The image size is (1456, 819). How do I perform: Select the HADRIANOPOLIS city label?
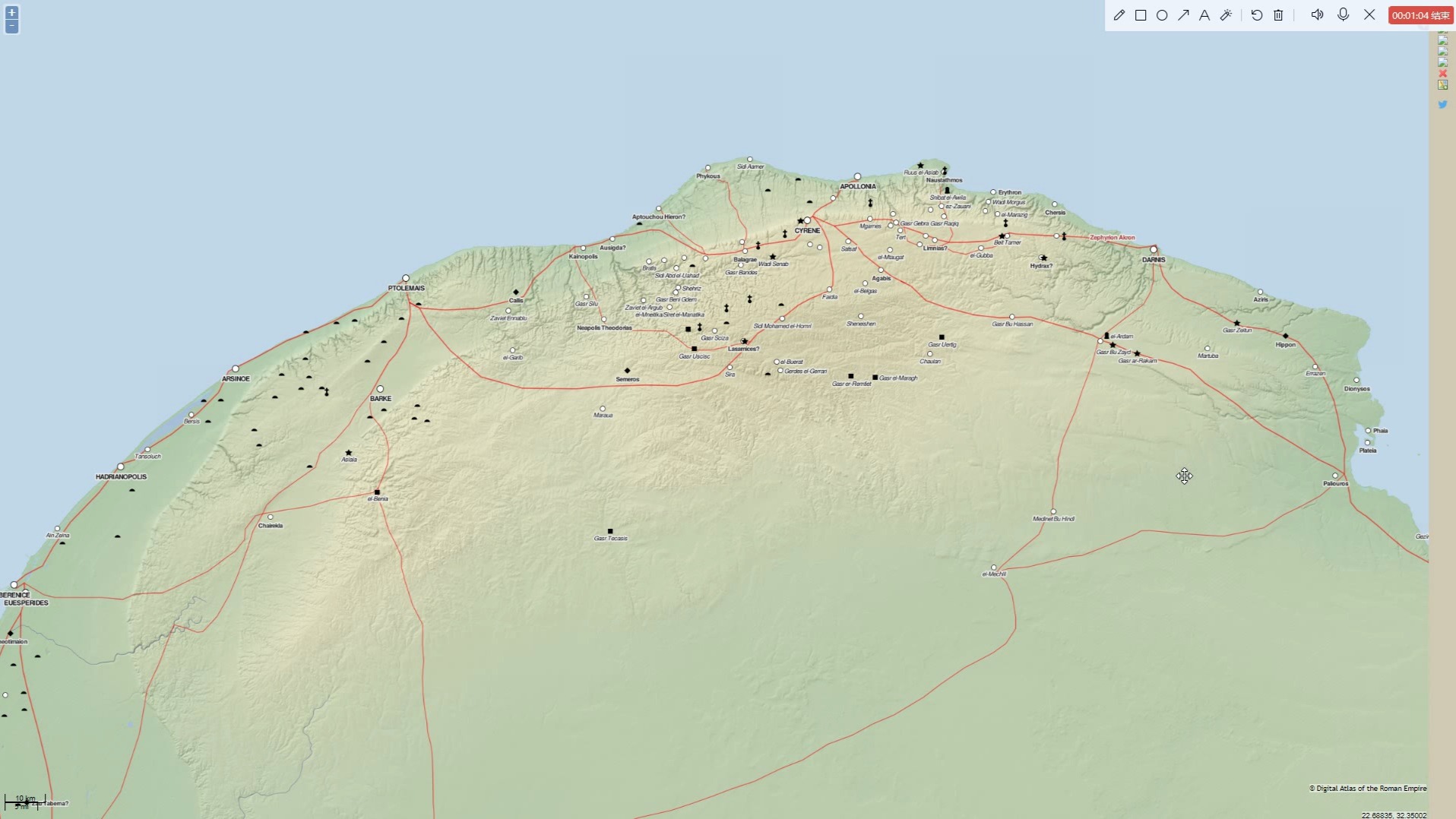[x=121, y=477]
